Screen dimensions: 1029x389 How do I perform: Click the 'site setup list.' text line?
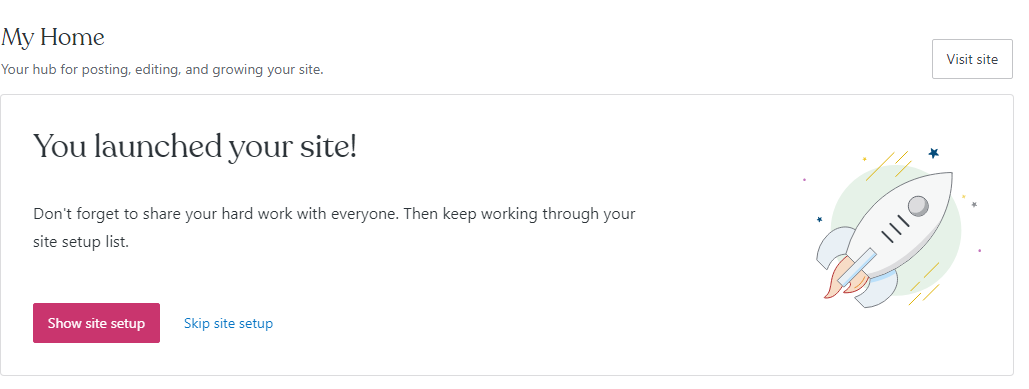click(81, 241)
